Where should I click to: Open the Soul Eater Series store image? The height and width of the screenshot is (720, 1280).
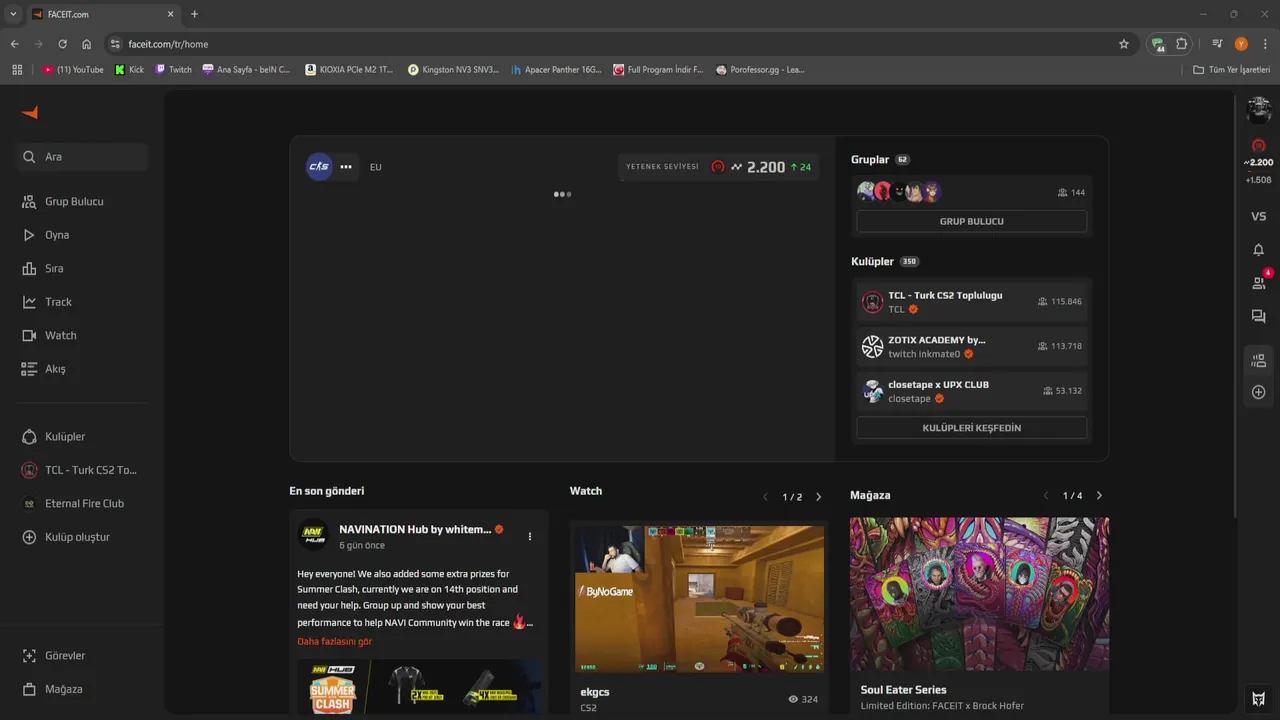(x=979, y=594)
